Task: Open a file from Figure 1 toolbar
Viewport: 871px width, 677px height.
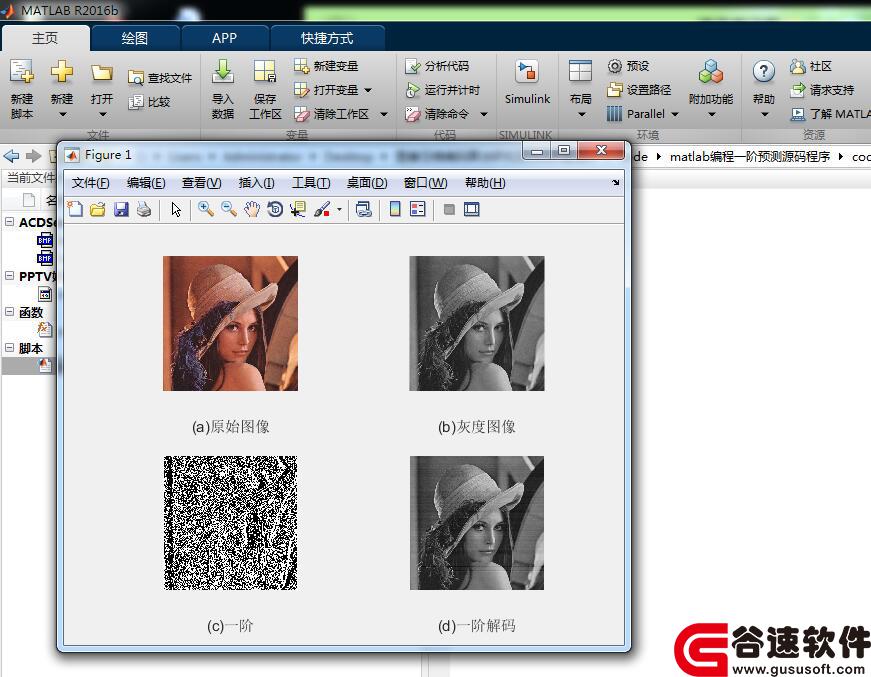Action: [x=98, y=209]
